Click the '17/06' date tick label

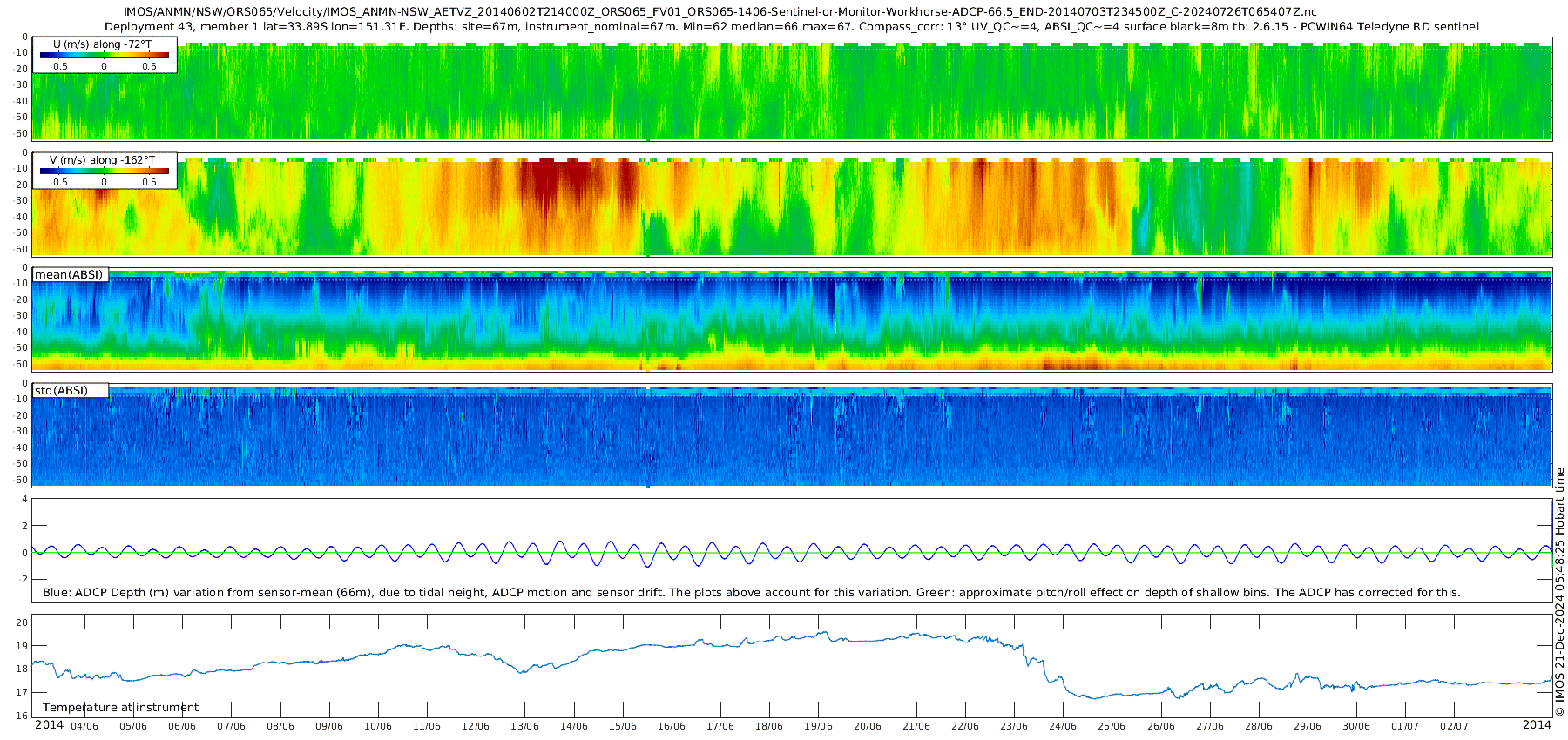720,726
